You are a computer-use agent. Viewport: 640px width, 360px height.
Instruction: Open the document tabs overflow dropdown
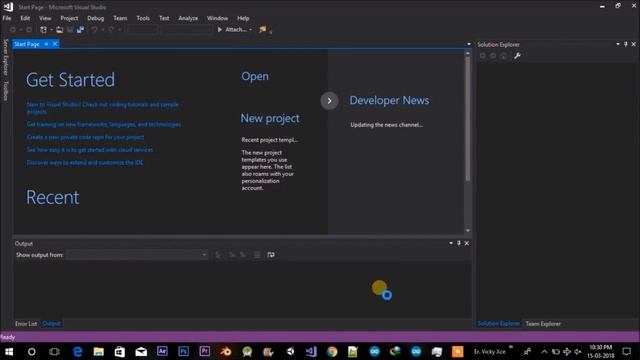click(469, 44)
